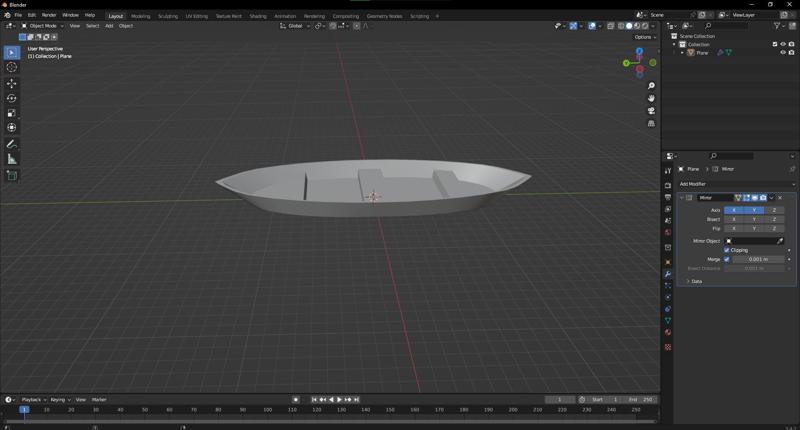
Task: Activate the Select Box tool
Action: click(12, 53)
